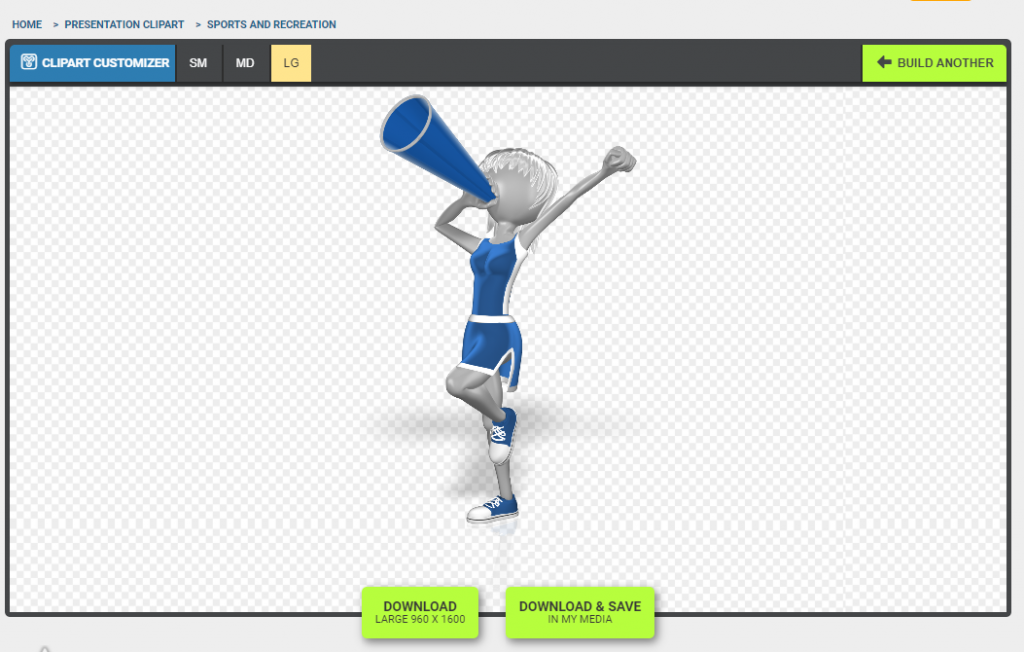Image resolution: width=1024 pixels, height=652 pixels.
Task: Click Download & Save in My Media
Action: (x=580, y=612)
